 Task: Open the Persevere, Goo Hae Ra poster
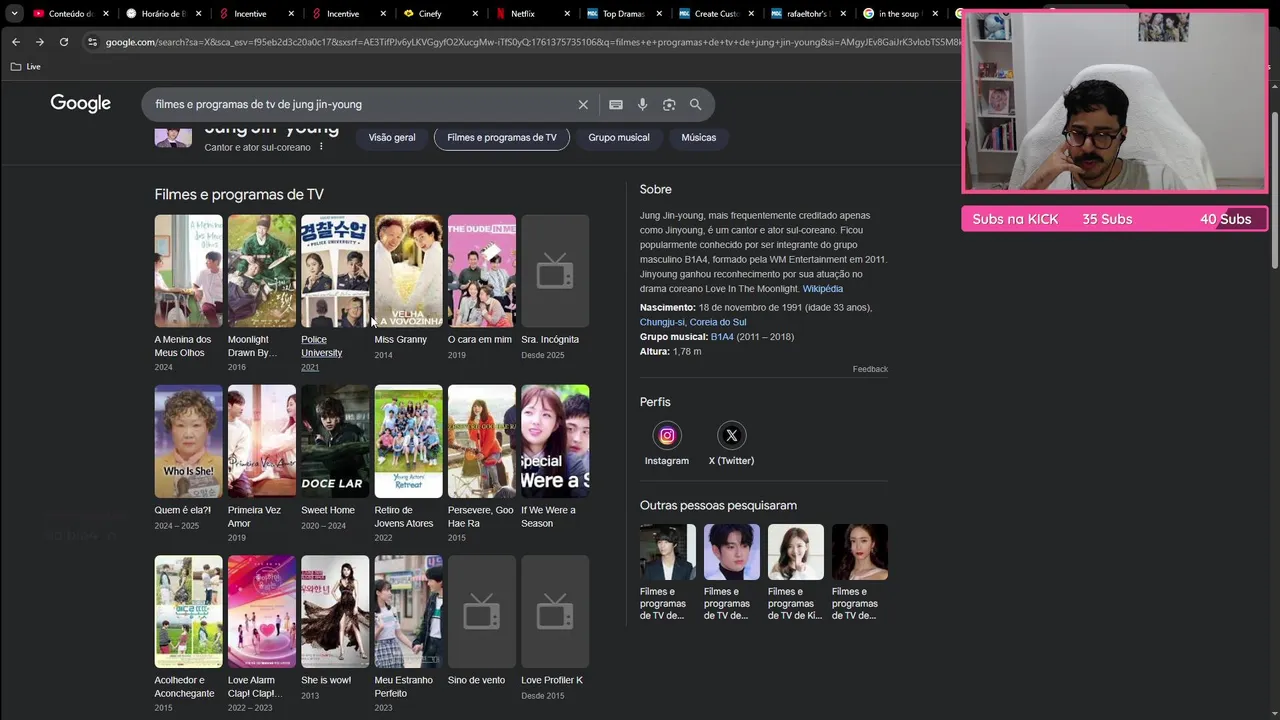(482, 441)
